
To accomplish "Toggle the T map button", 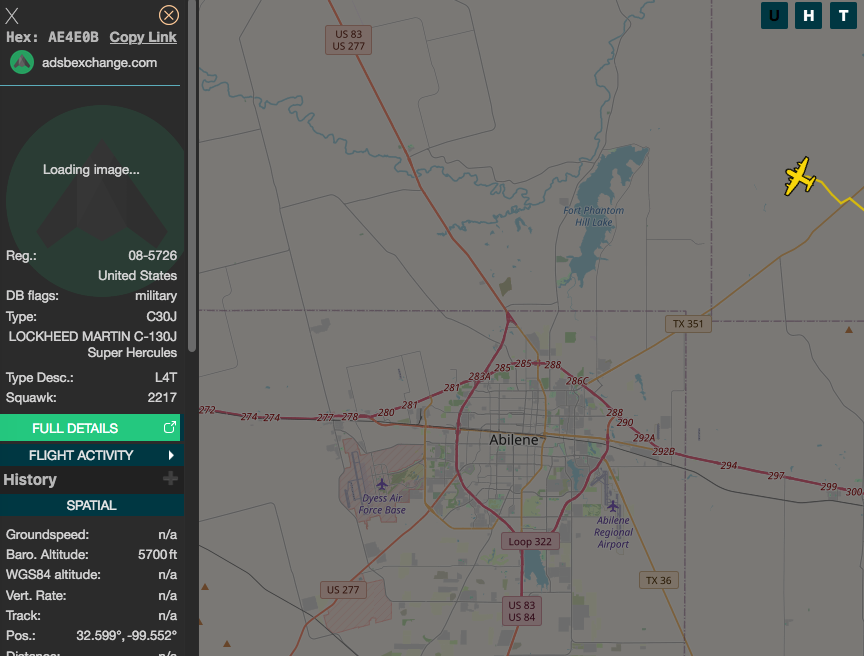I will pos(843,15).
